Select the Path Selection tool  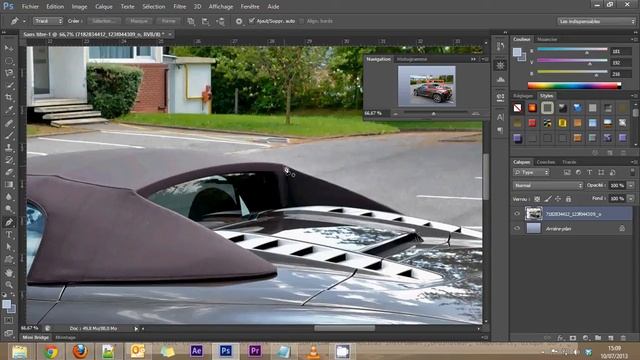point(9,247)
